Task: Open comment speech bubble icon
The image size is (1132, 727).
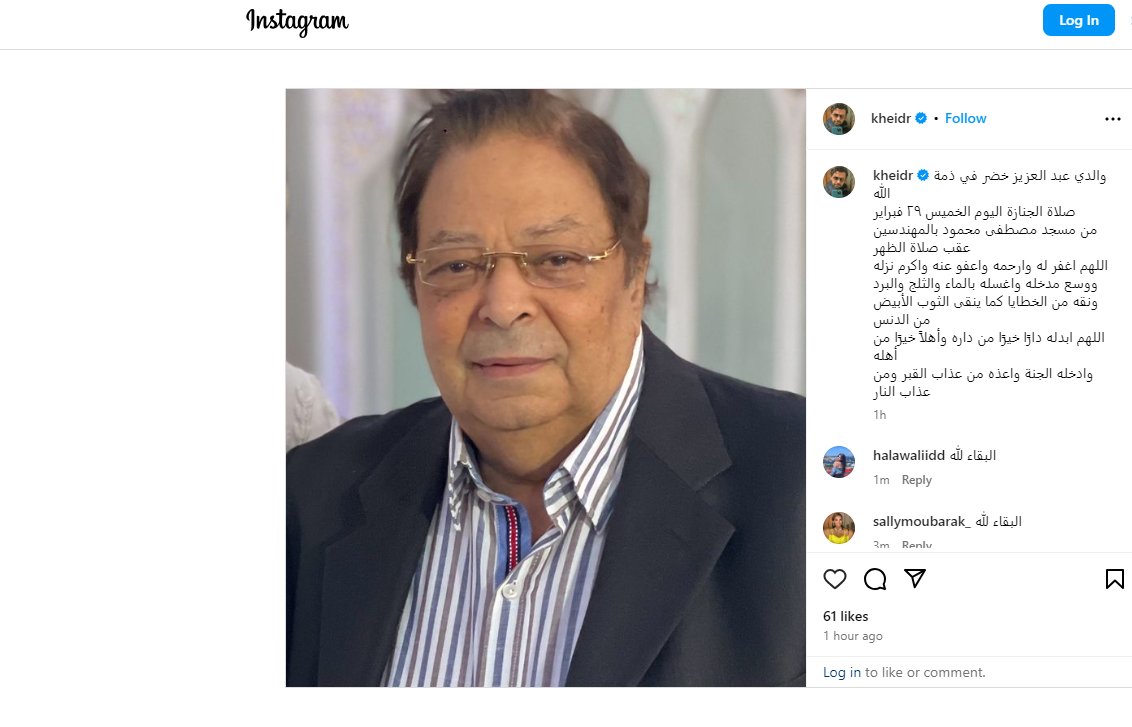Action: click(875, 579)
